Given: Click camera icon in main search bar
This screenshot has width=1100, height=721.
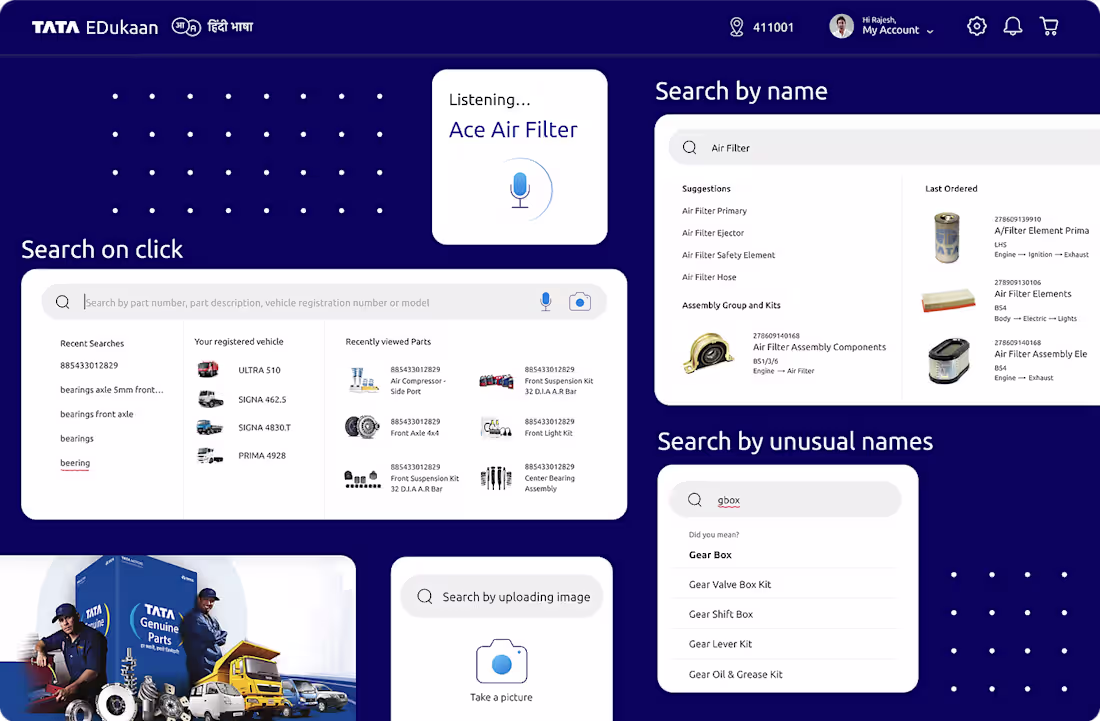Looking at the screenshot, I should pos(579,302).
